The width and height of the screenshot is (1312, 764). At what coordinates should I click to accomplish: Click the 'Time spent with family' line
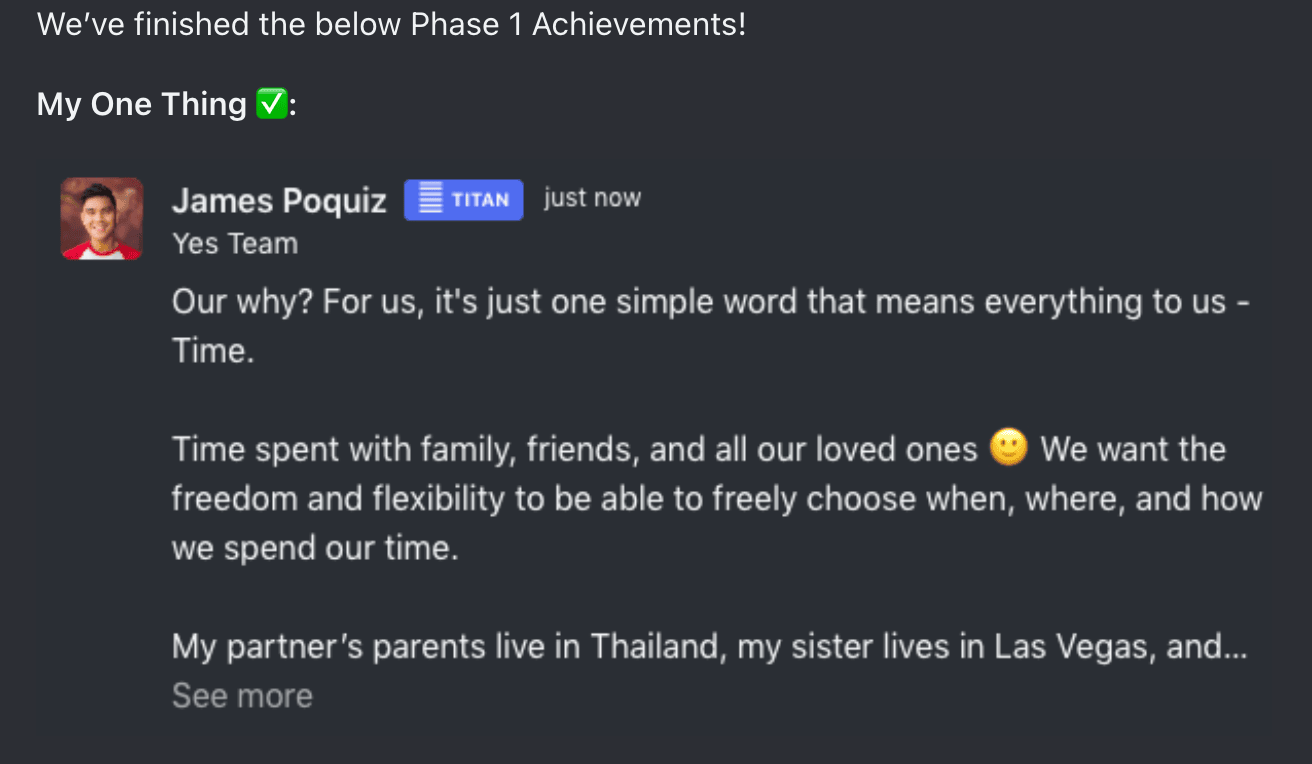point(574,450)
